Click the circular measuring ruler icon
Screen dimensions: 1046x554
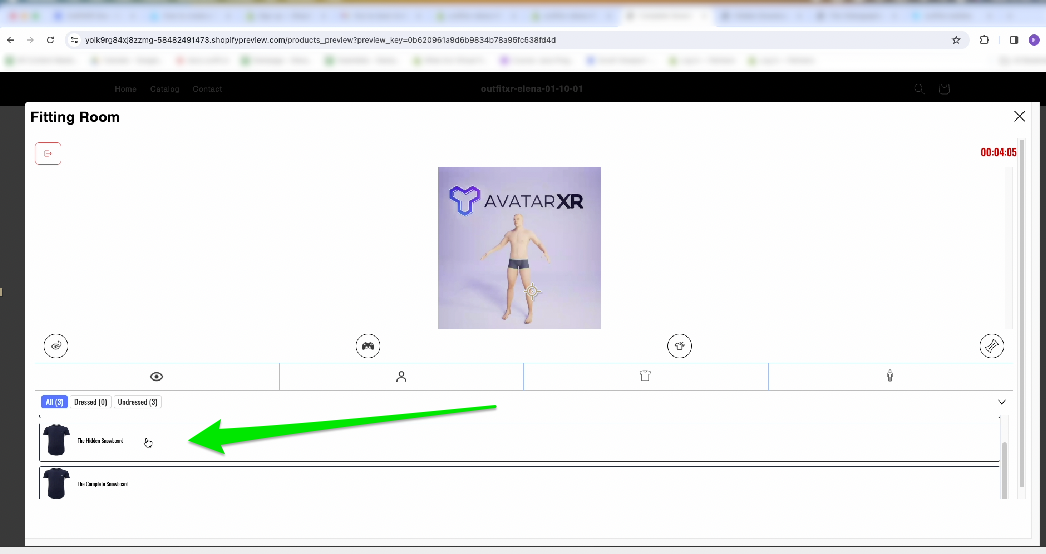[x=991, y=346]
